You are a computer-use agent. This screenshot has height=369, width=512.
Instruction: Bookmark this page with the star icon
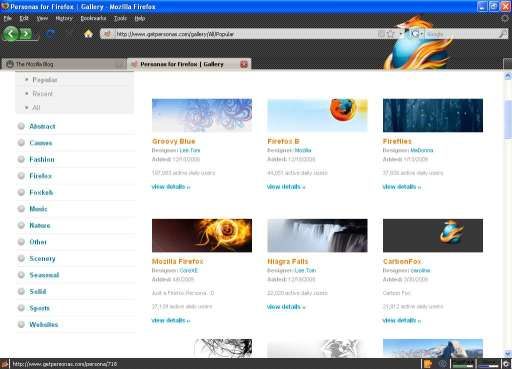tap(391, 34)
